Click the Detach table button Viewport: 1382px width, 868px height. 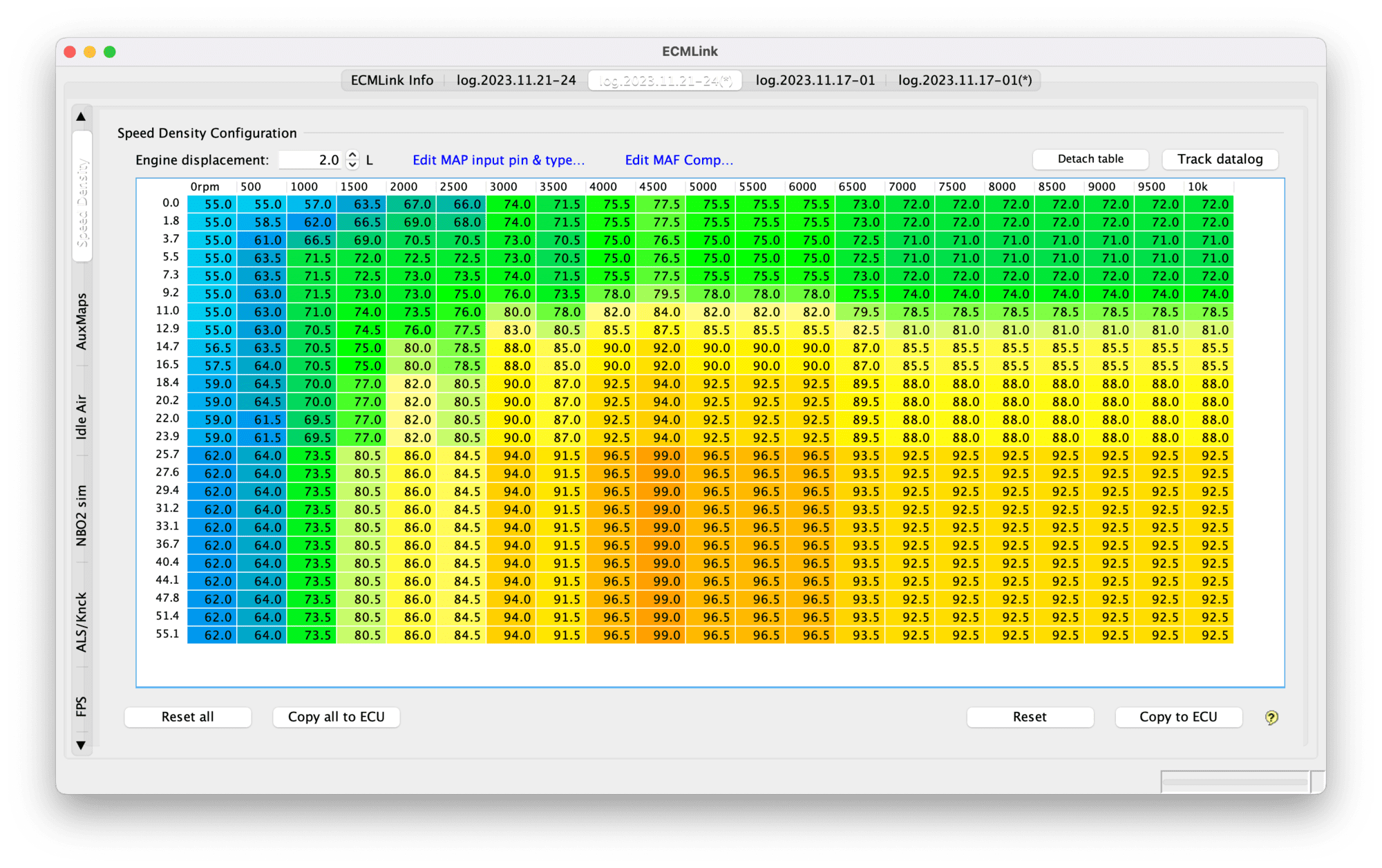[x=1090, y=159]
